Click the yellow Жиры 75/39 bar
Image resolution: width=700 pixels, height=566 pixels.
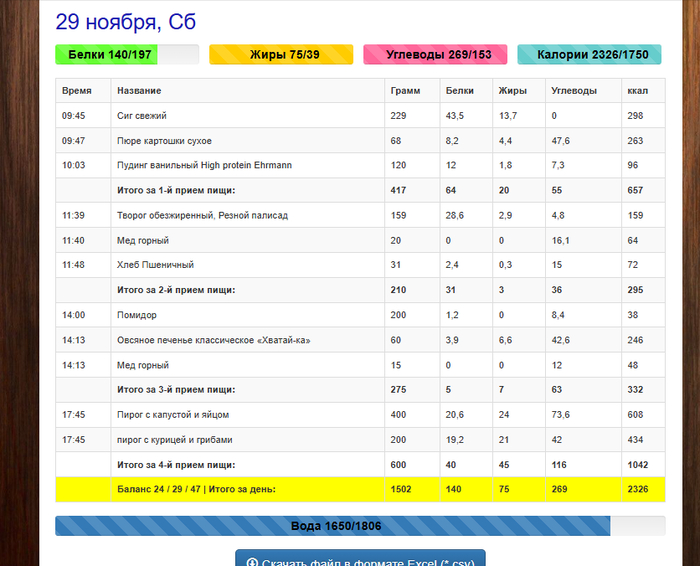point(281,55)
